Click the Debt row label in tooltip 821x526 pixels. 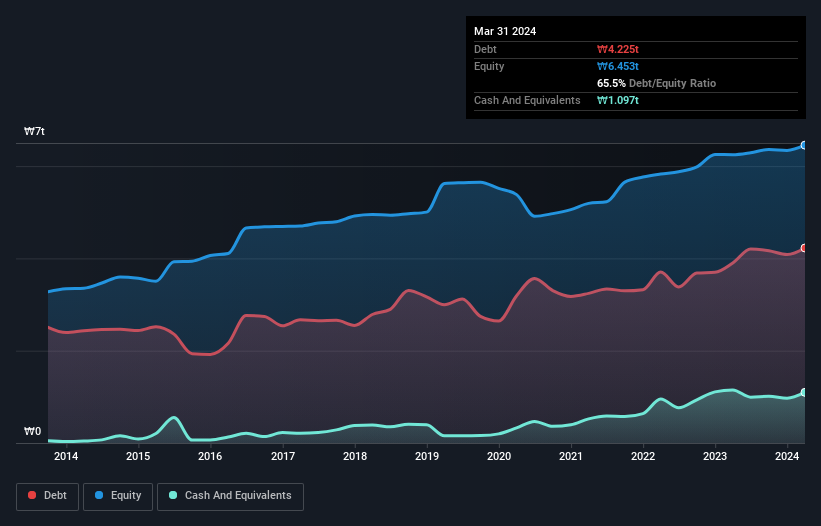(x=485, y=49)
